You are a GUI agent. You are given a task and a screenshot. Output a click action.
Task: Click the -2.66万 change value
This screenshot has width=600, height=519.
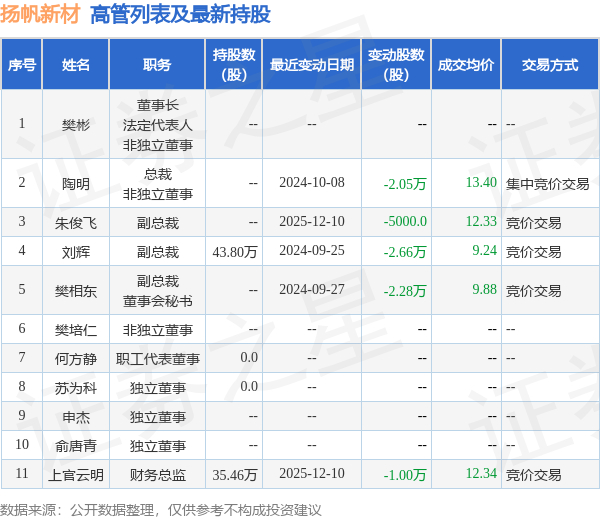[x=405, y=252]
